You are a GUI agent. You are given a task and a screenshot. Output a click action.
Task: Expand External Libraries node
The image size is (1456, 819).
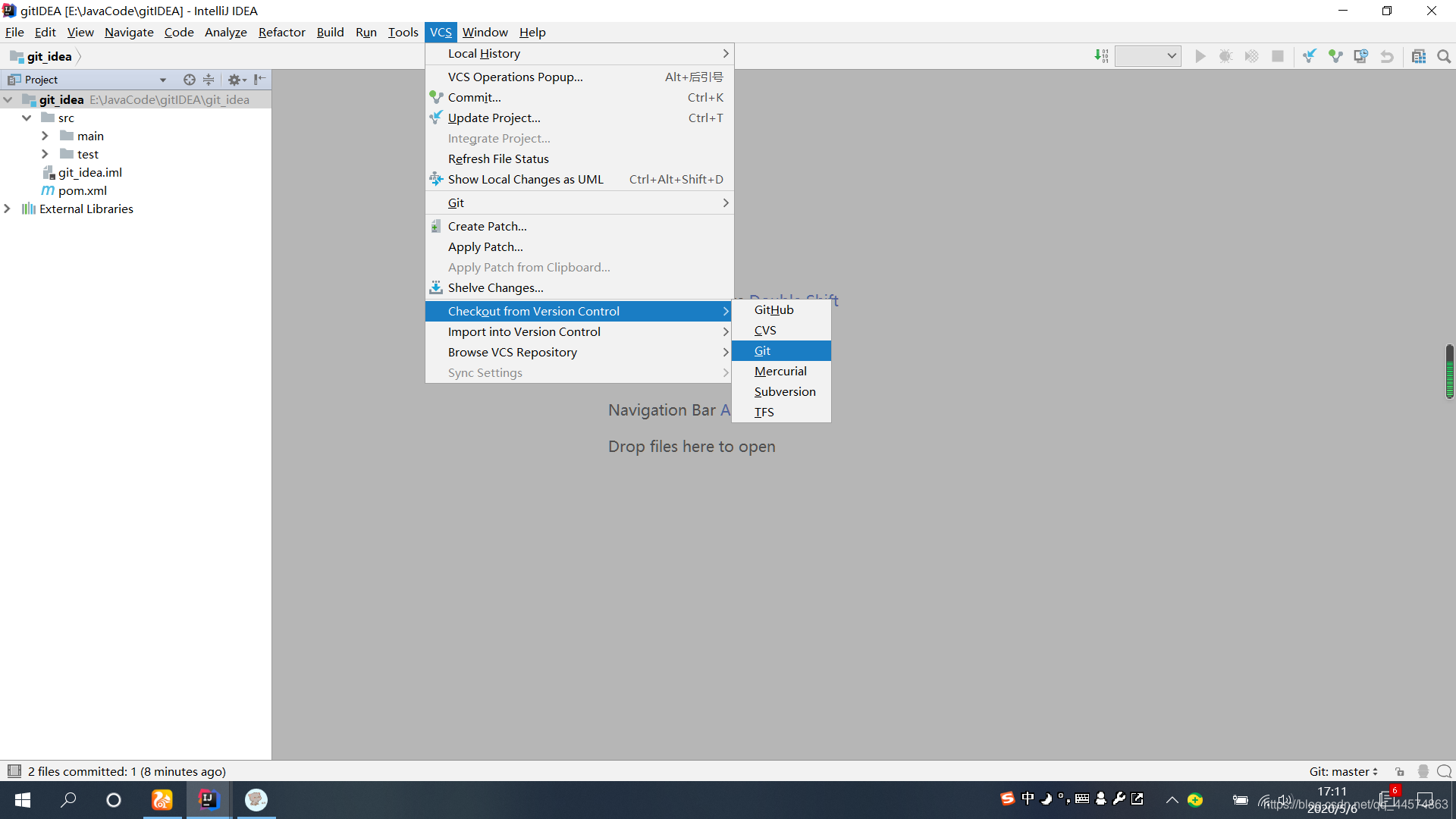(8, 209)
